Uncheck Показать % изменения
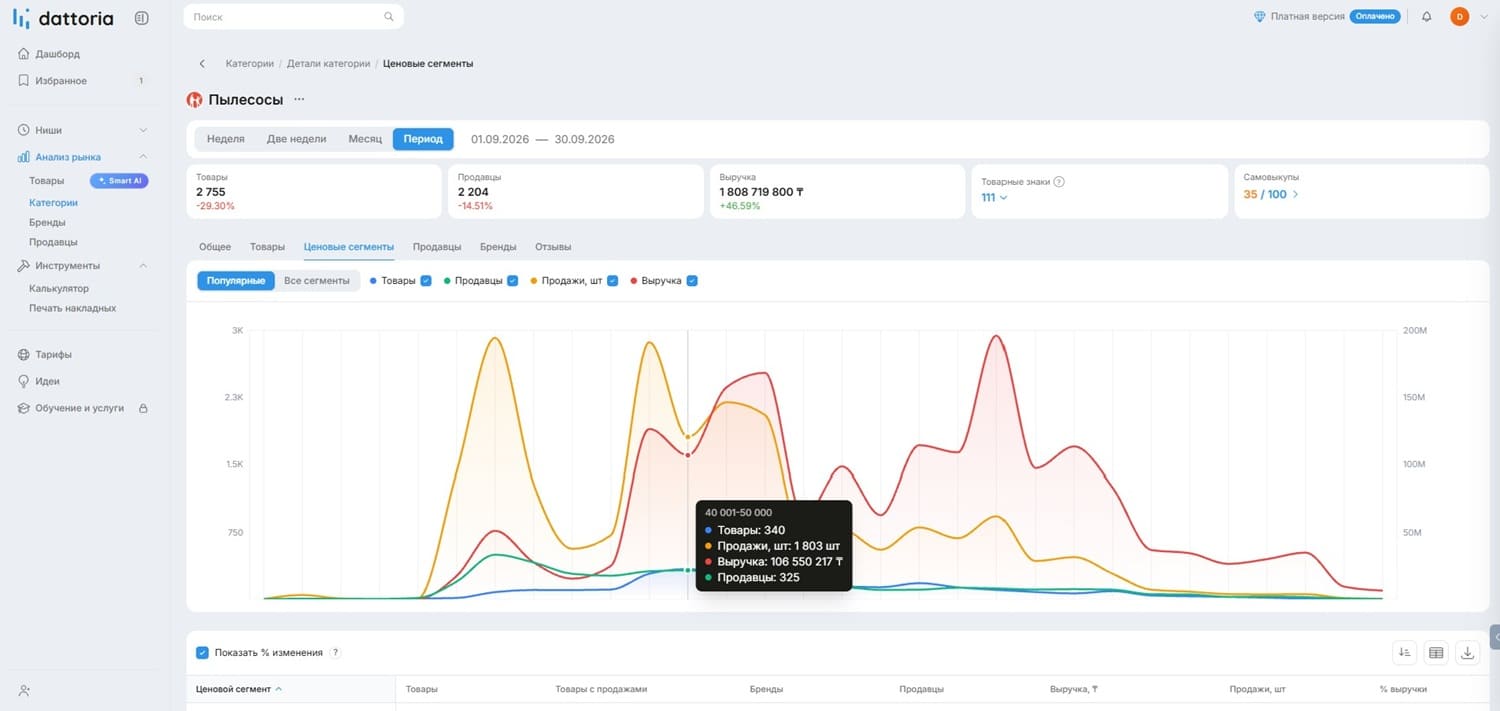1500x711 pixels. [202, 653]
